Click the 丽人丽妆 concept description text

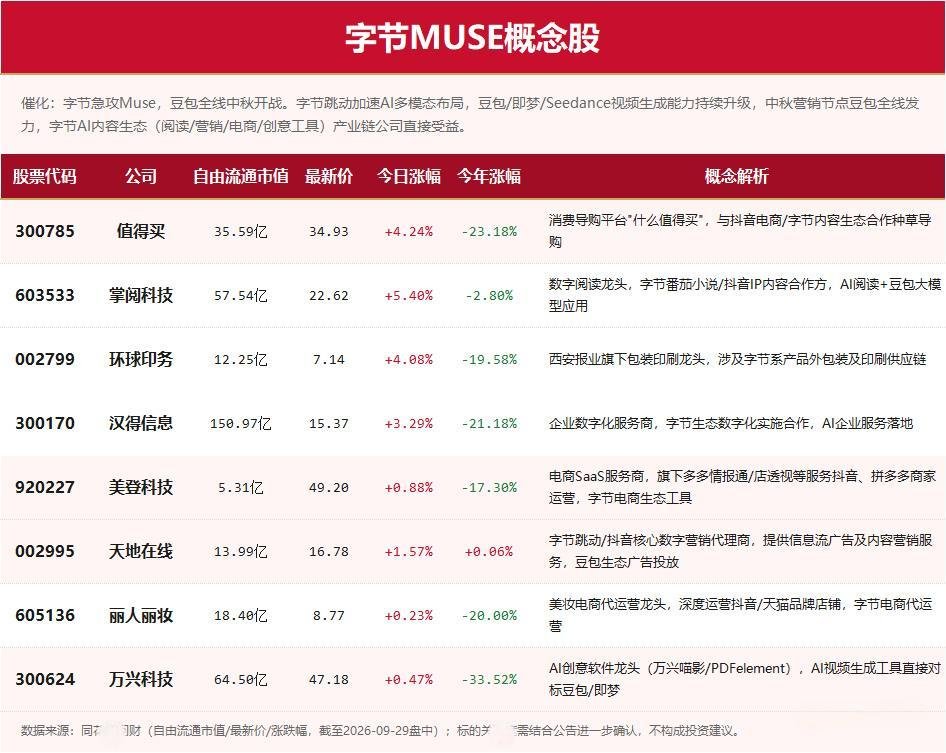pyautogui.click(x=740, y=615)
